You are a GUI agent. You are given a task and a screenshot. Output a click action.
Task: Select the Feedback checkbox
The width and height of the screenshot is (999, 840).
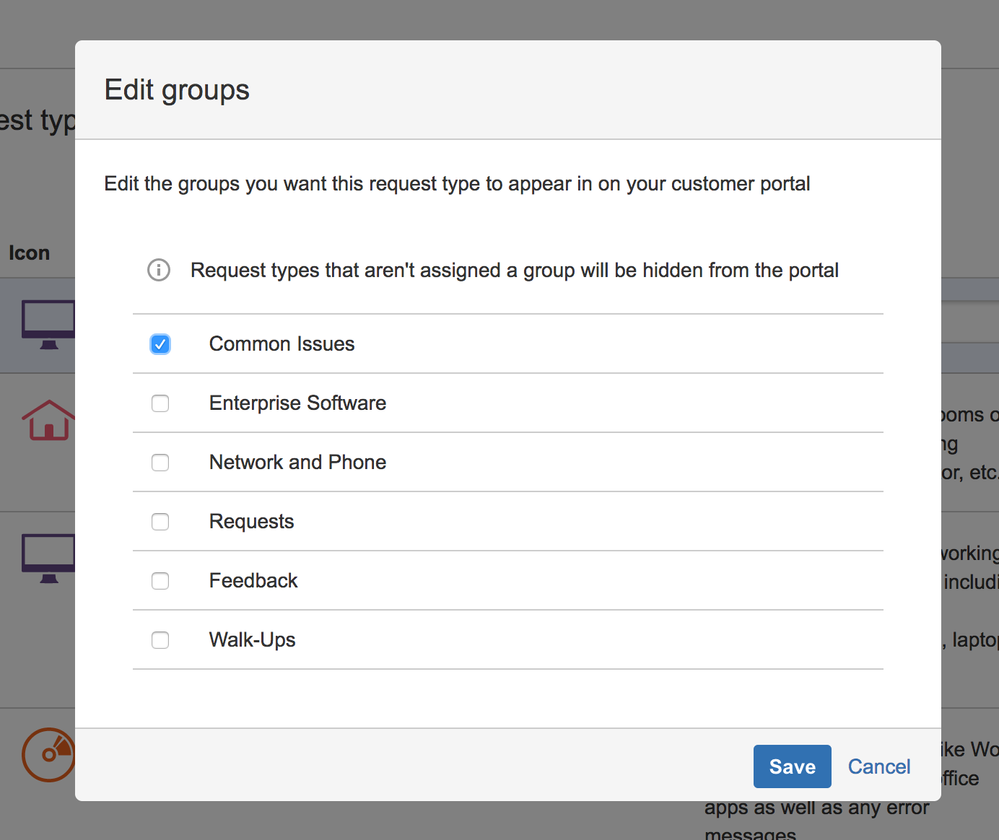pyautogui.click(x=160, y=581)
